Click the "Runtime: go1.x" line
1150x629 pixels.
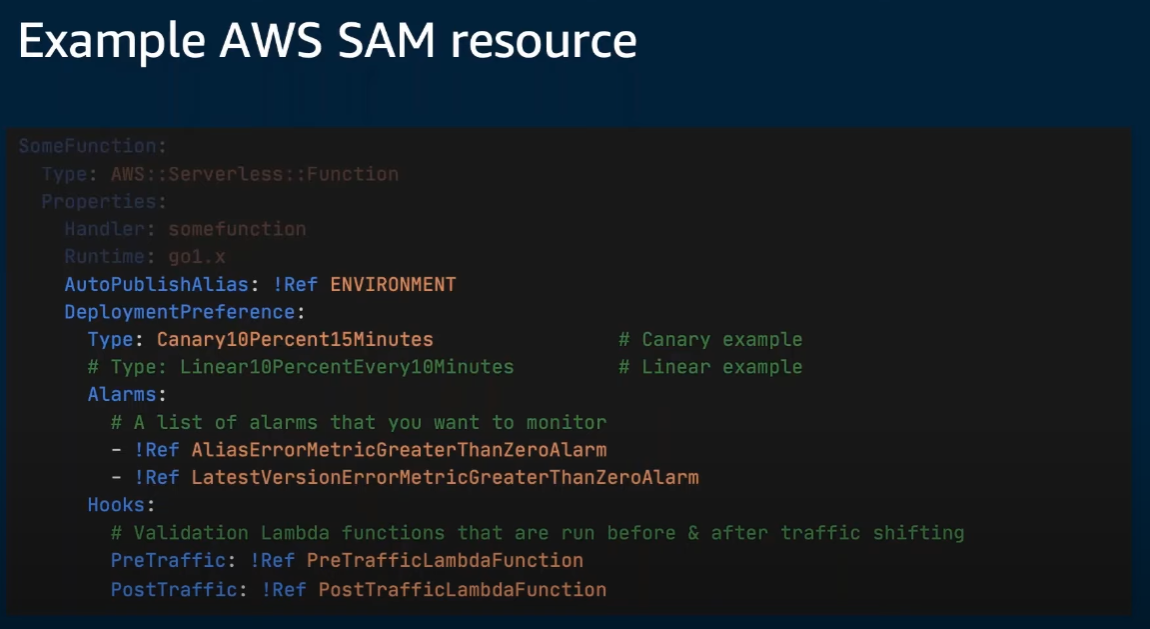tap(145, 257)
